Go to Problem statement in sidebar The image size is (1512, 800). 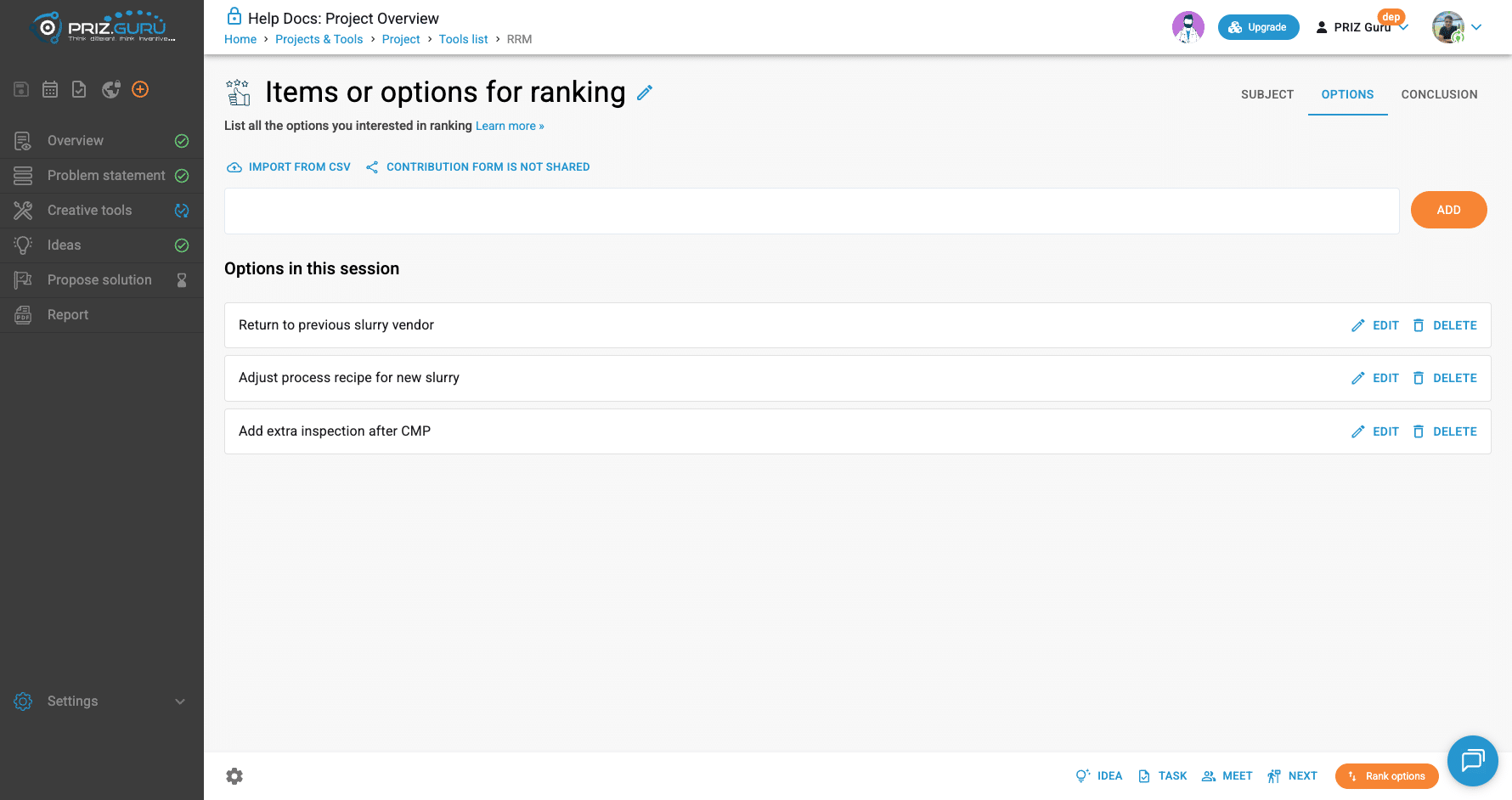click(x=102, y=176)
